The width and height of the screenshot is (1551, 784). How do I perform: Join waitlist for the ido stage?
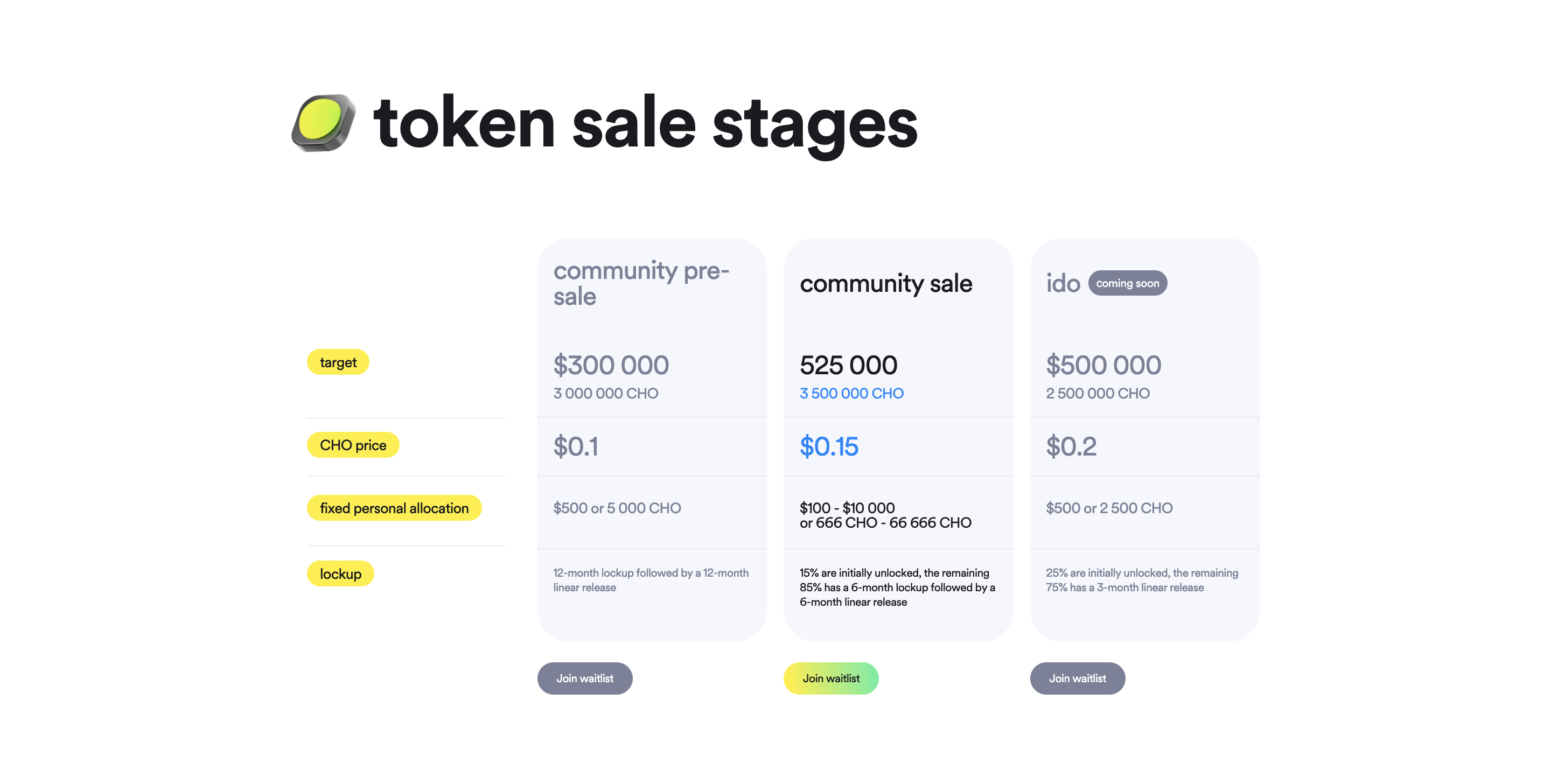pyautogui.click(x=1078, y=678)
